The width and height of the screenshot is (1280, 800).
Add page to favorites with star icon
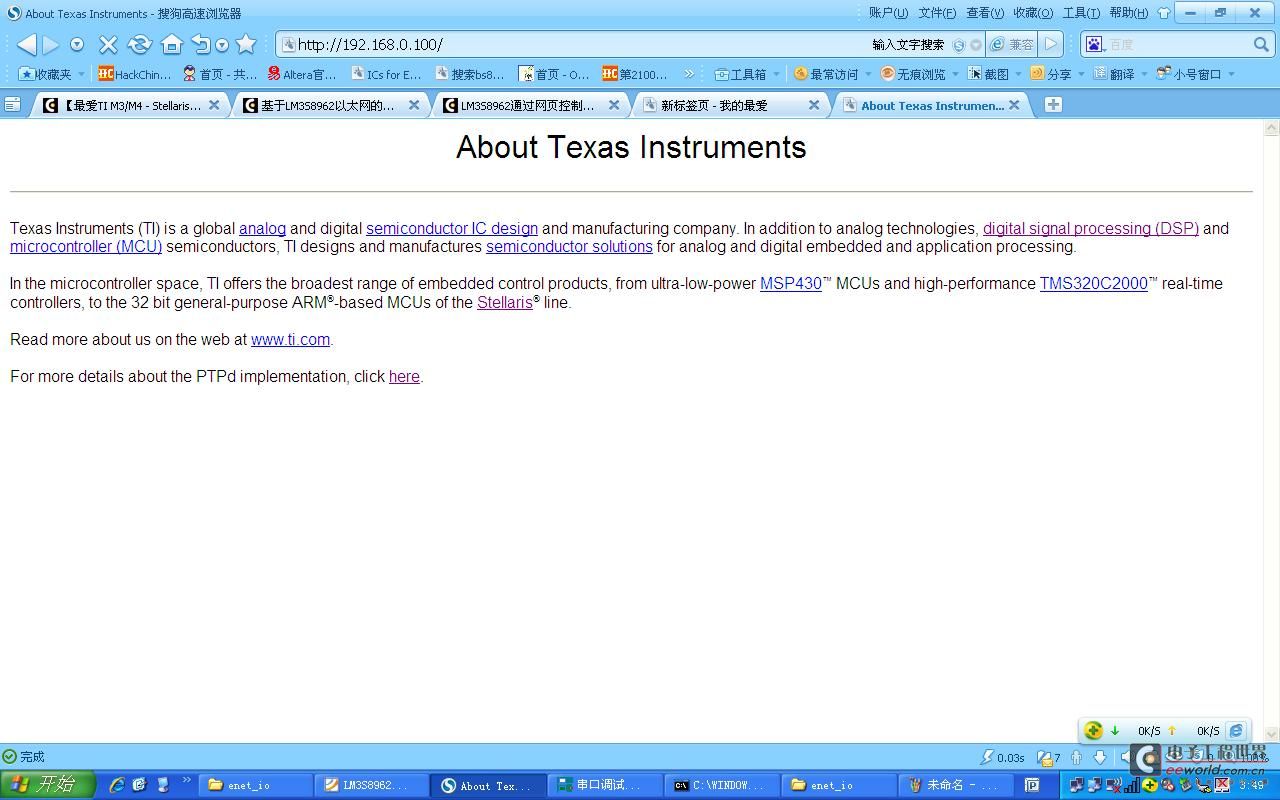(x=246, y=44)
